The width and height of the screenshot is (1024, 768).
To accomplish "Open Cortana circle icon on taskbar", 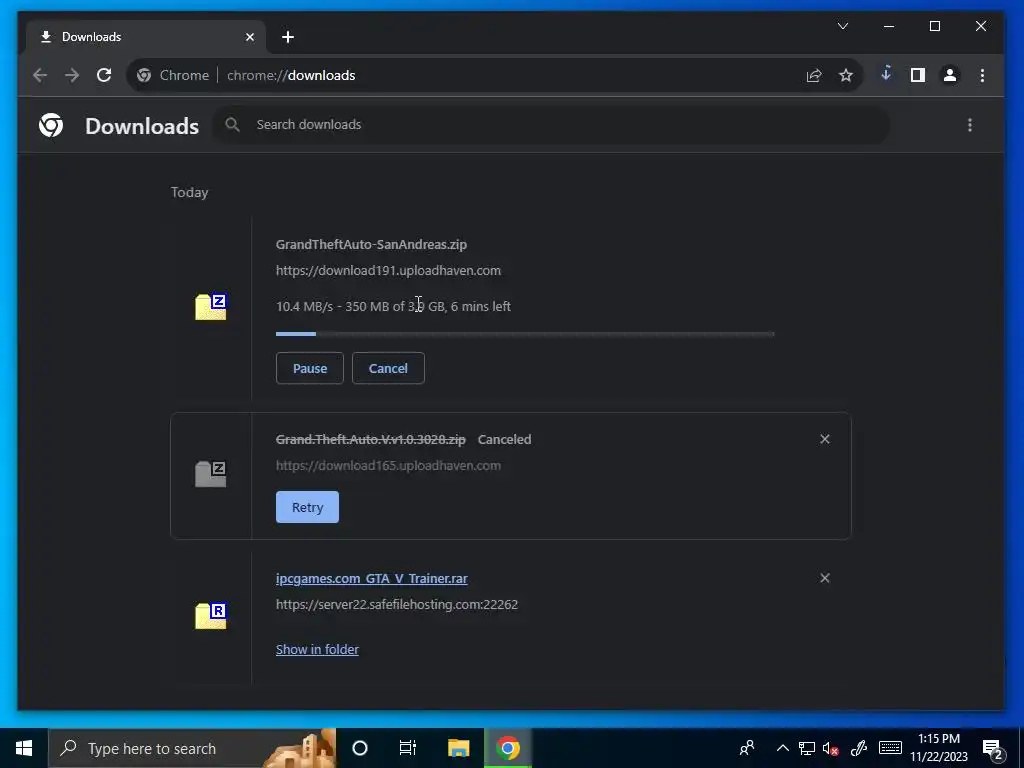I will point(360,748).
